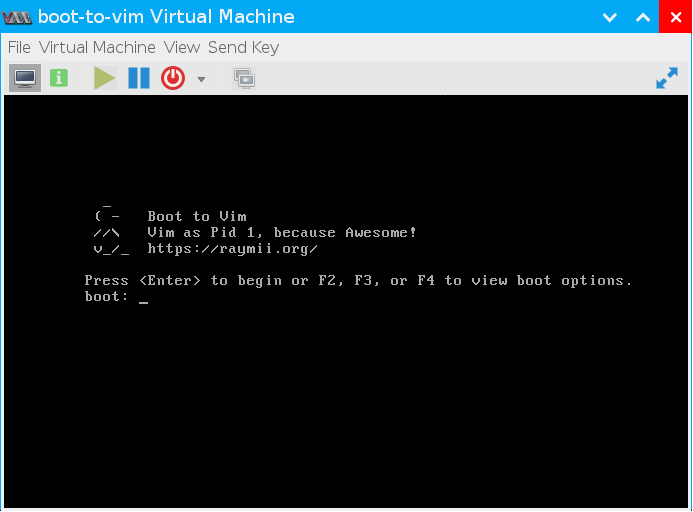Open virtual hardware details info icon
This screenshot has width=693, height=512.
[x=59, y=78]
